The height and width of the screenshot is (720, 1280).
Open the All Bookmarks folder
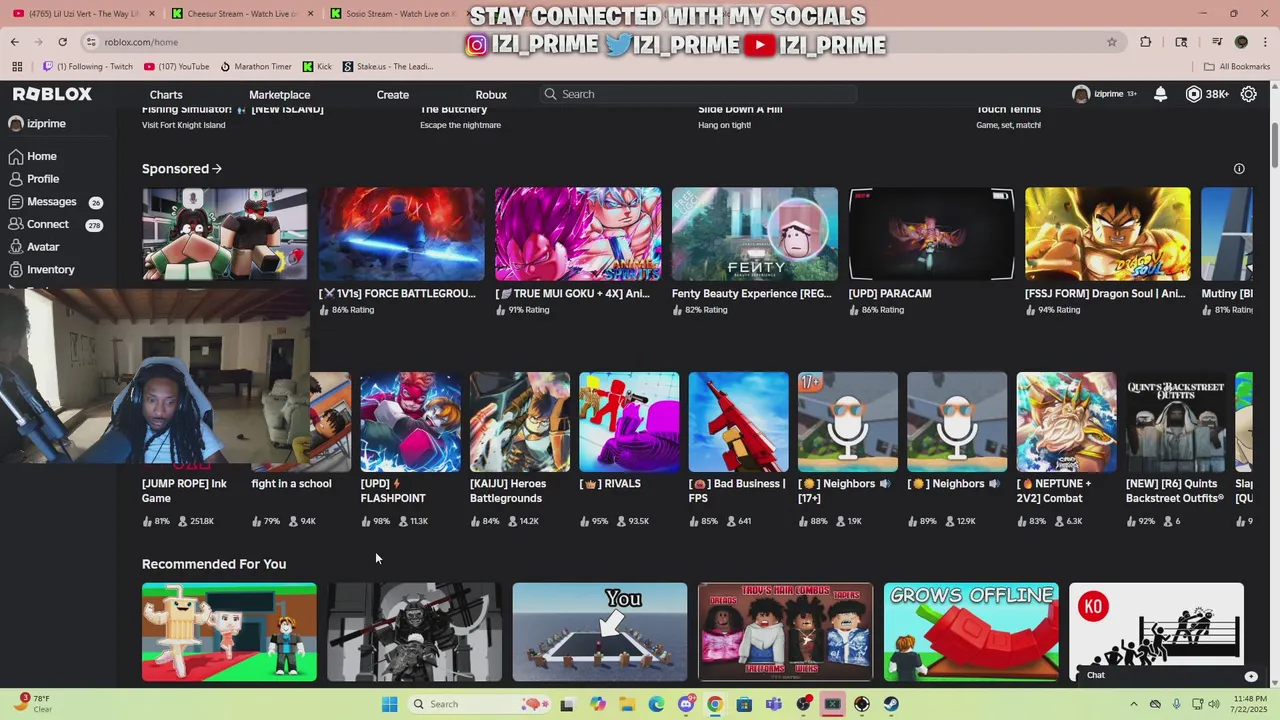click(x=1237, y=67)
